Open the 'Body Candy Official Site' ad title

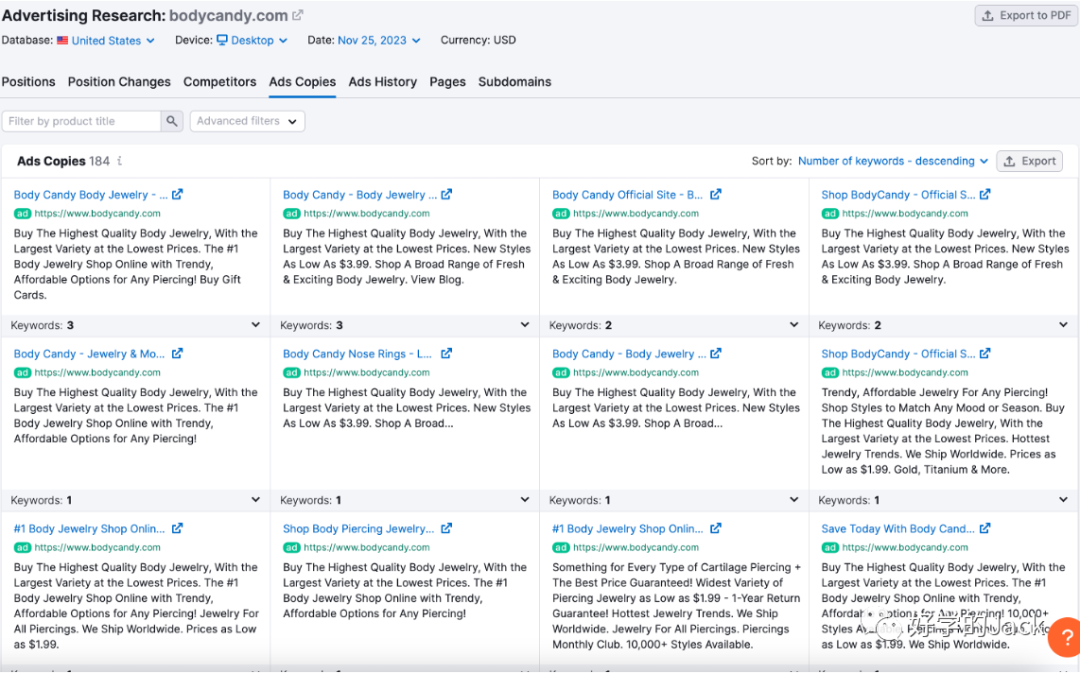click(627, 195)
